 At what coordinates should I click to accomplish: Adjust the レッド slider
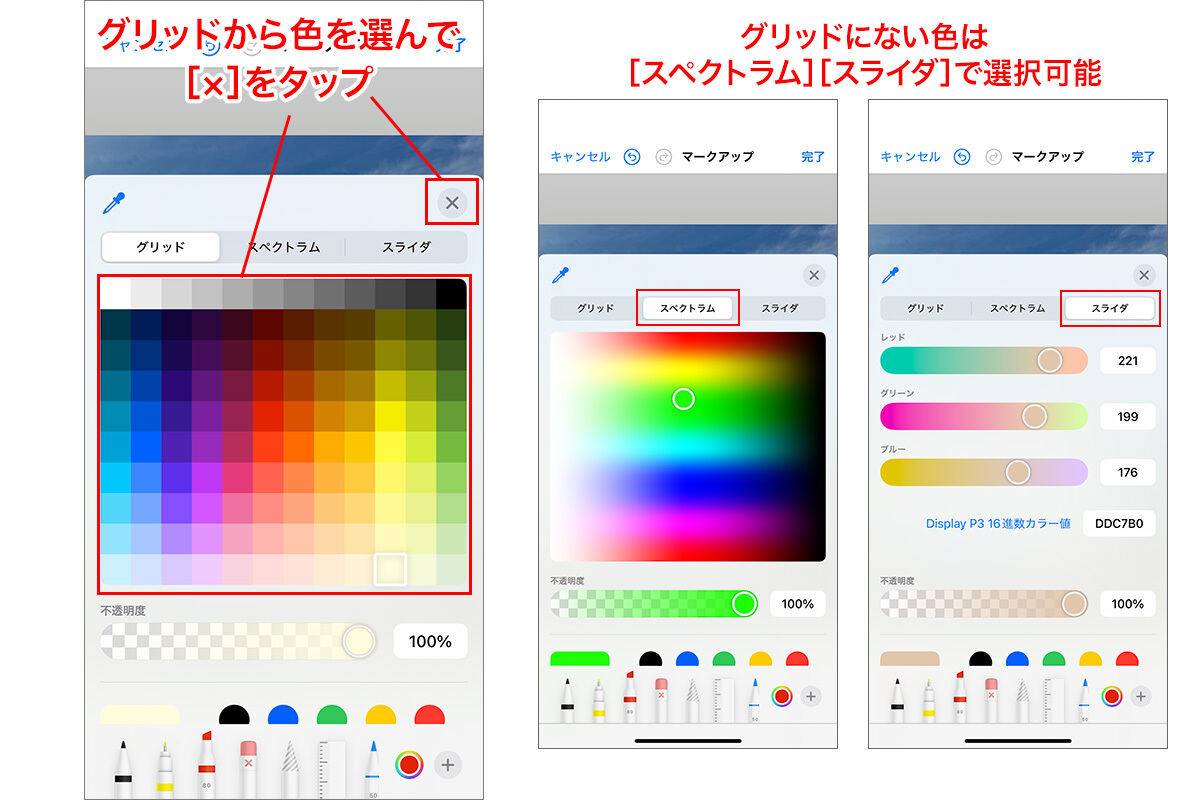984,360
